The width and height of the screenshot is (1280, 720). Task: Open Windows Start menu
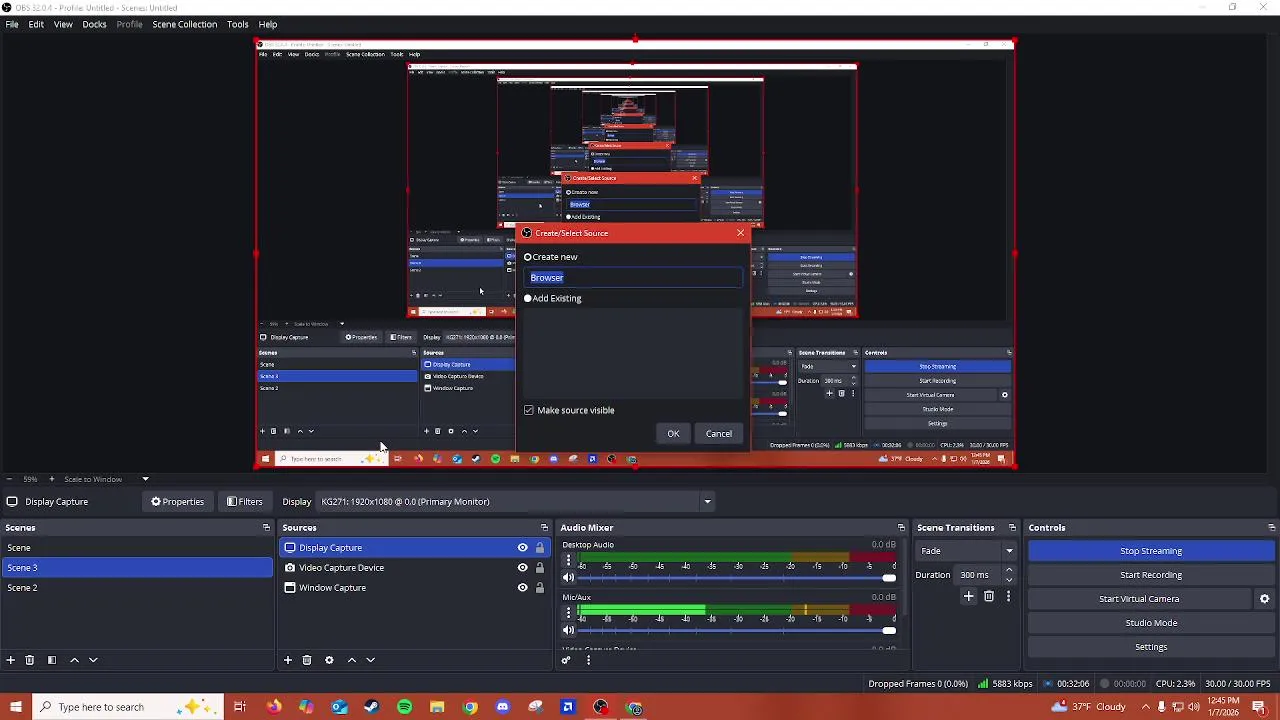coord(16,707)
